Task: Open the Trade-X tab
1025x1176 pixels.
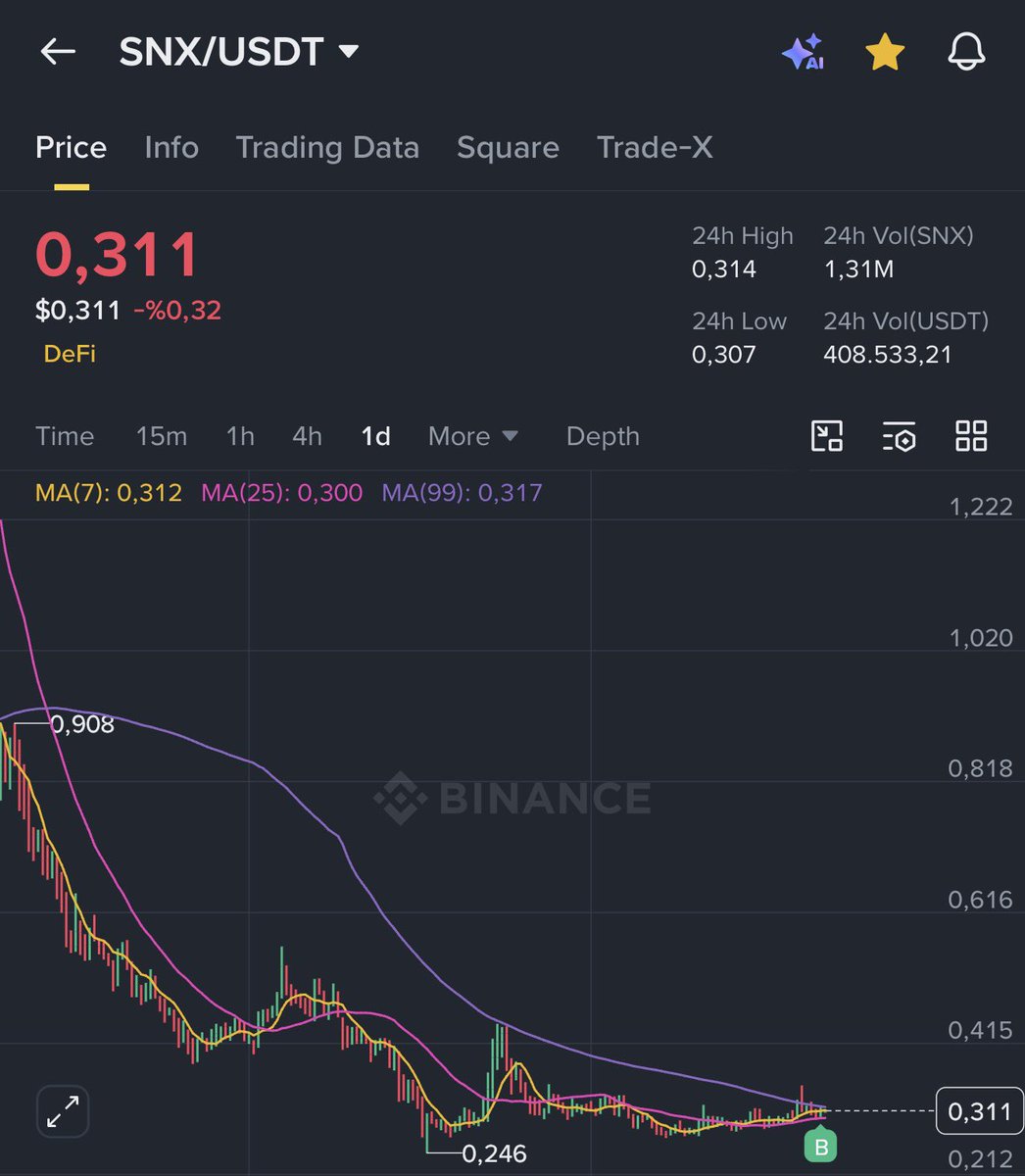Action: pyautogui.click(x=655, y=148)
